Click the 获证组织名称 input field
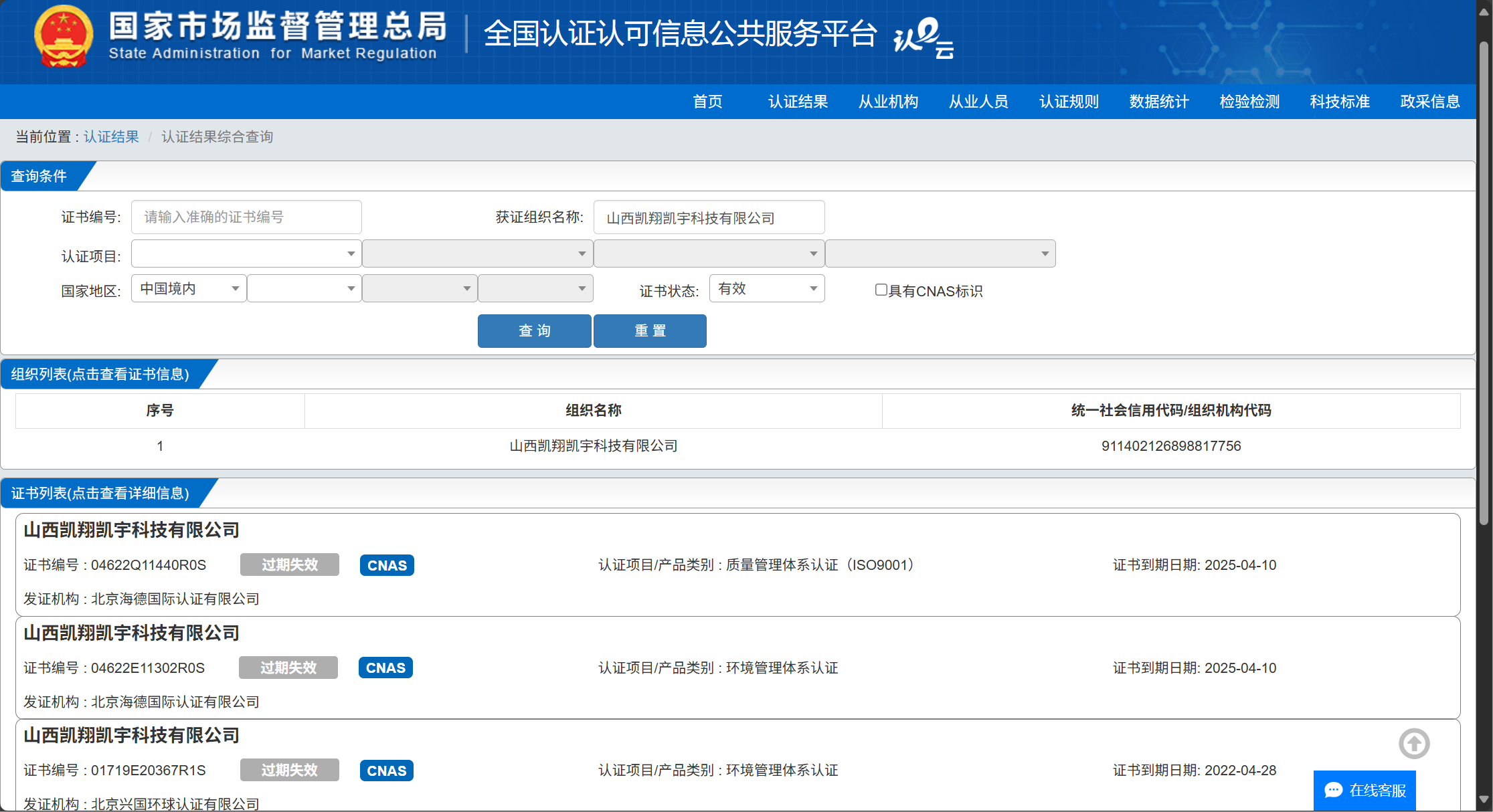Image resolution: width=1493 pixels, height=812 pixels. (709, 217)
